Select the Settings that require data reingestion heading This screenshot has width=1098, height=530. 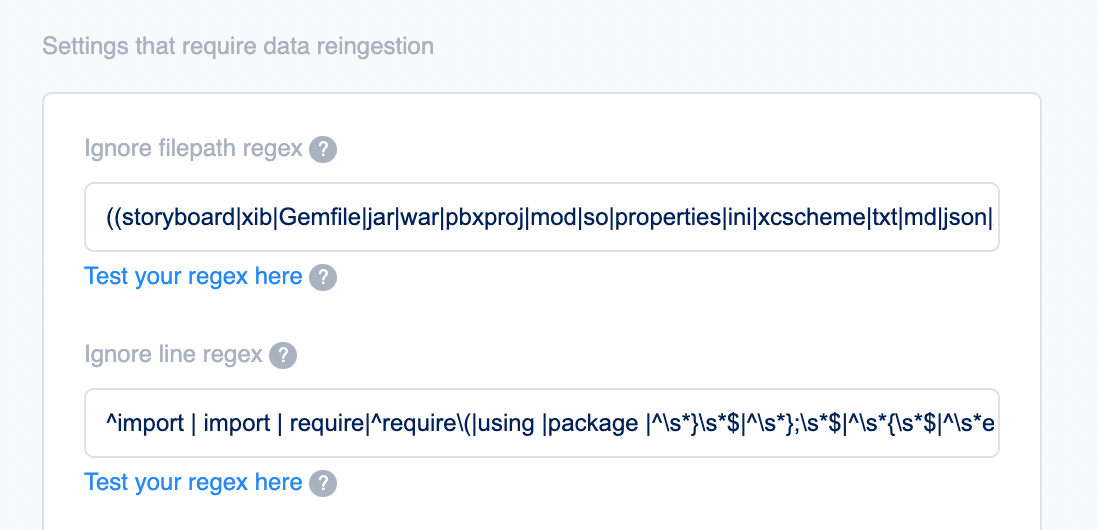coord(238,46)
